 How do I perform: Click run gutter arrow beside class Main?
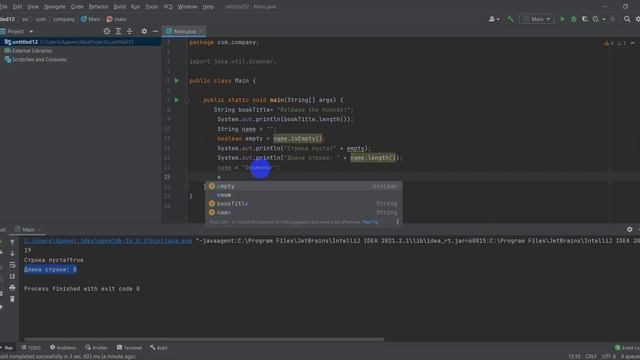tap(176, 80)
